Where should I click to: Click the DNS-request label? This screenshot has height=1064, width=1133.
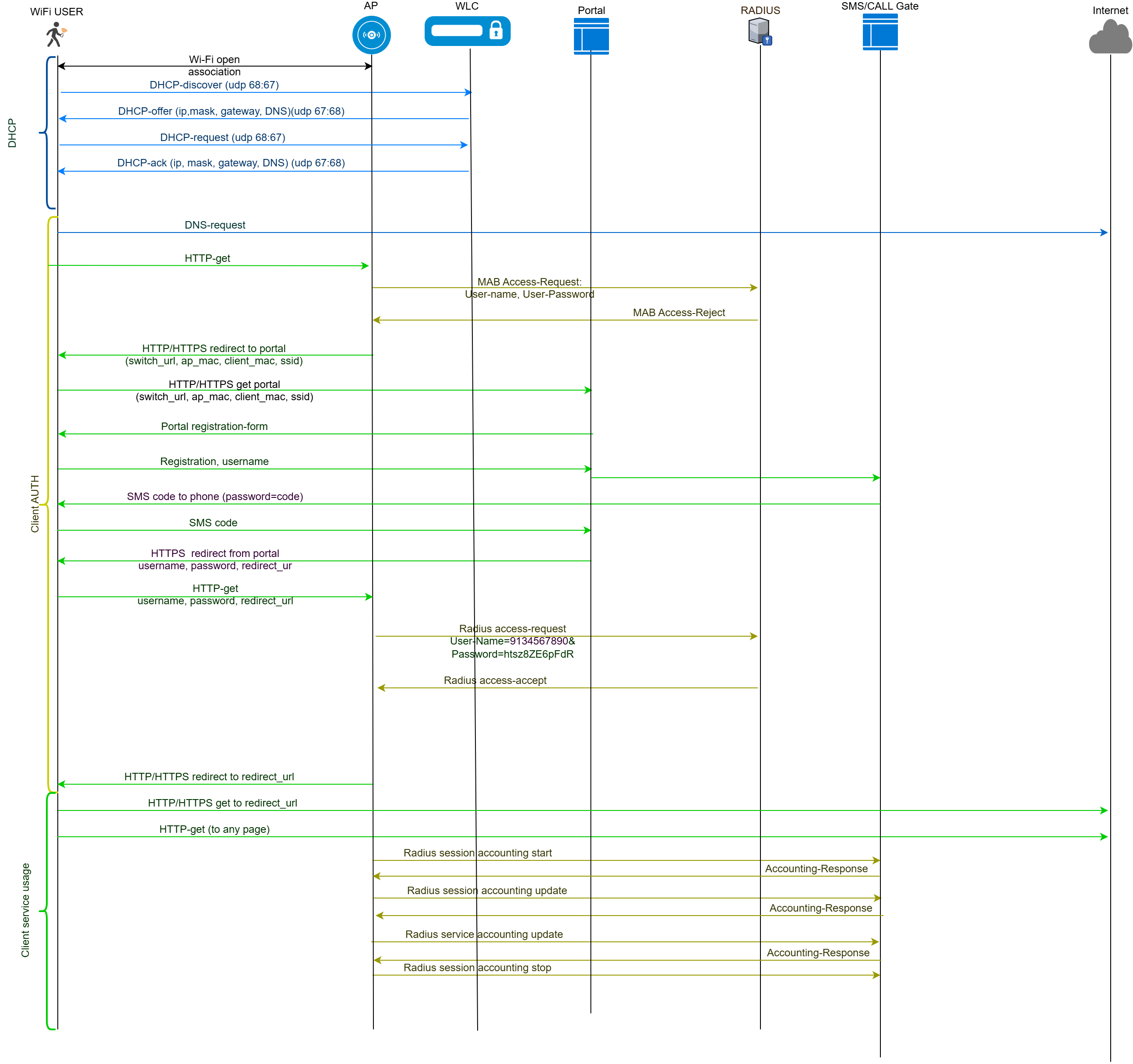[x=214, y=225]
